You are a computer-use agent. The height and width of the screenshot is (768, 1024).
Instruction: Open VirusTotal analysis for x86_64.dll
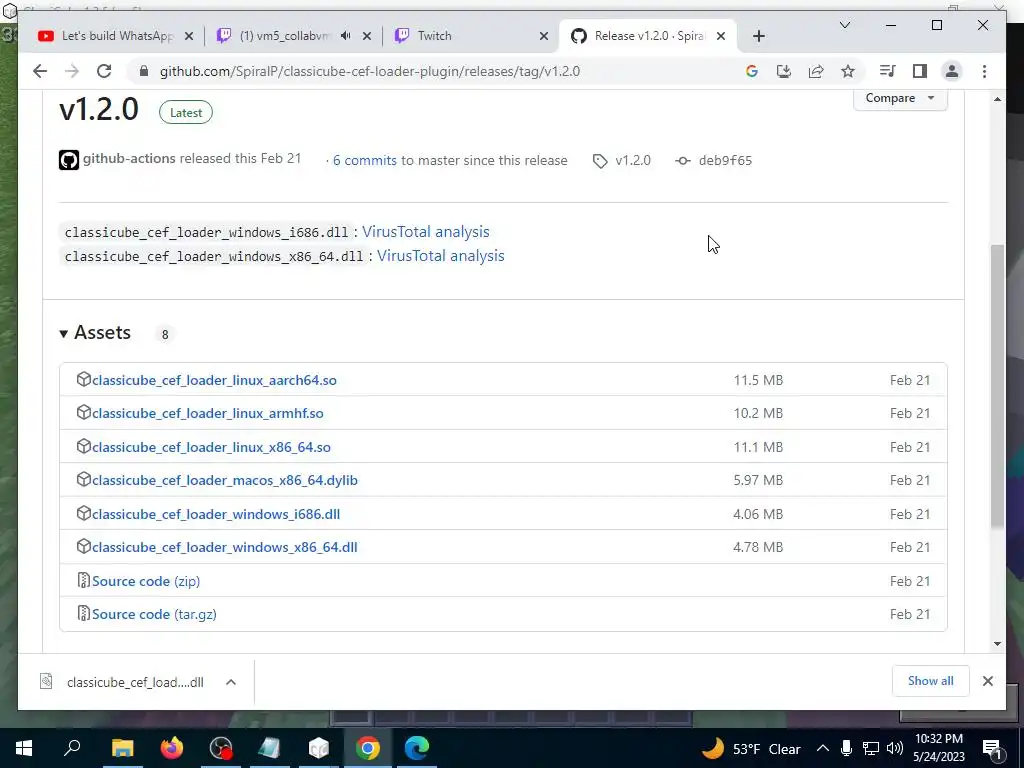441,256
